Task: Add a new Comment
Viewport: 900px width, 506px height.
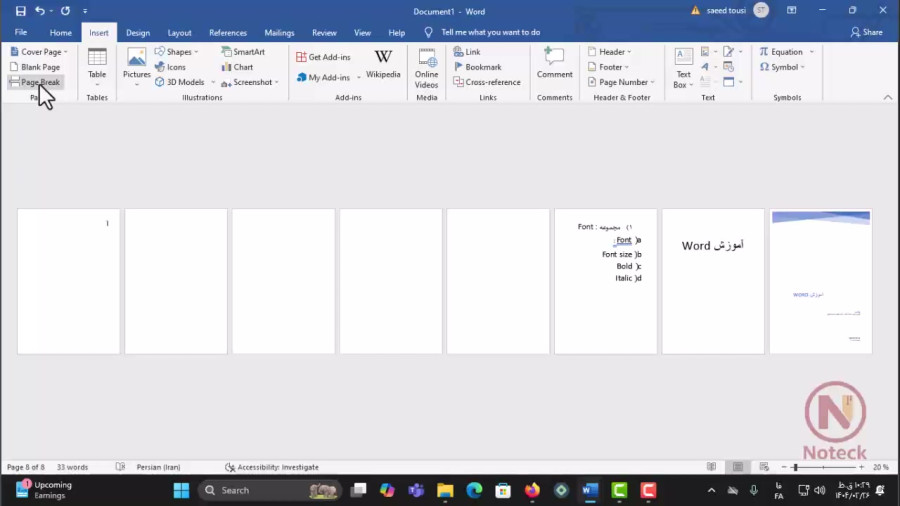Action: point(554,63)
